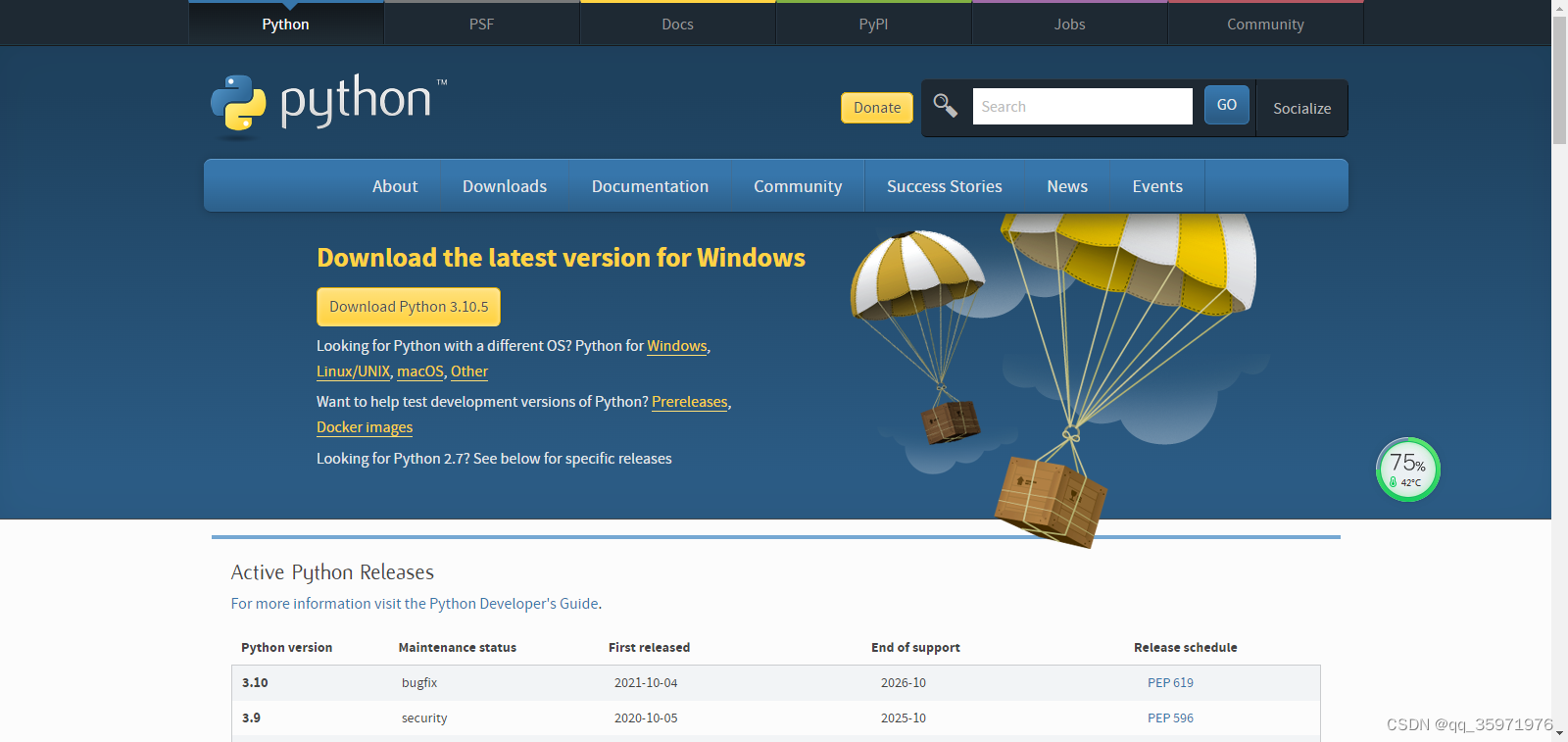Click the 2020-10-05 first released date
Viewport: 1568px width, 742px height.
coord(646,718)
